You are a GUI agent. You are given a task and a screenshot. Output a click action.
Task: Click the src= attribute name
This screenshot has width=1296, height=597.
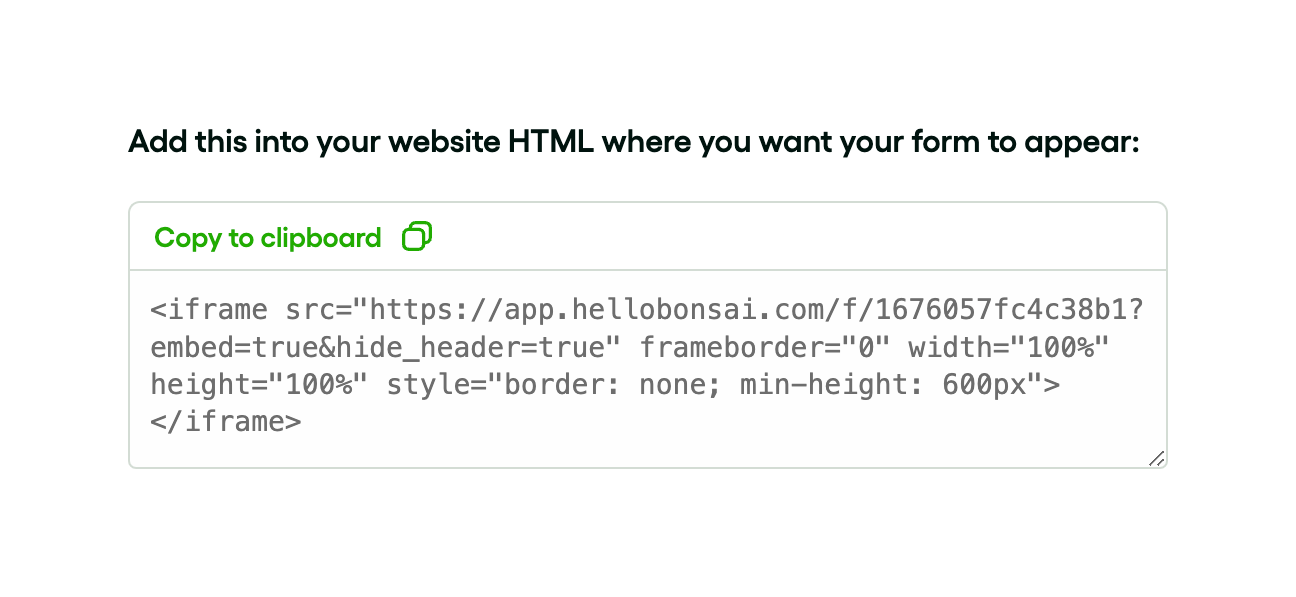pos(319,310)
